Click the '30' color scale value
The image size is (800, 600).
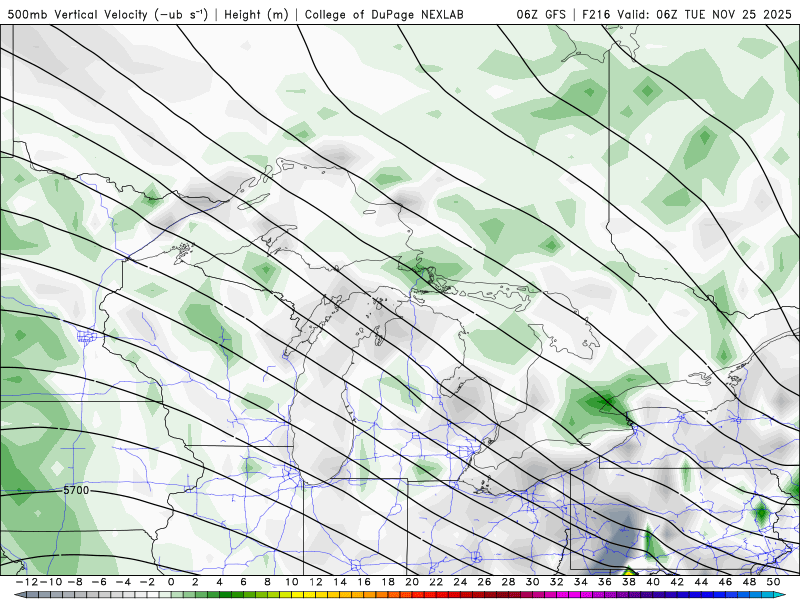pos(533,582)
